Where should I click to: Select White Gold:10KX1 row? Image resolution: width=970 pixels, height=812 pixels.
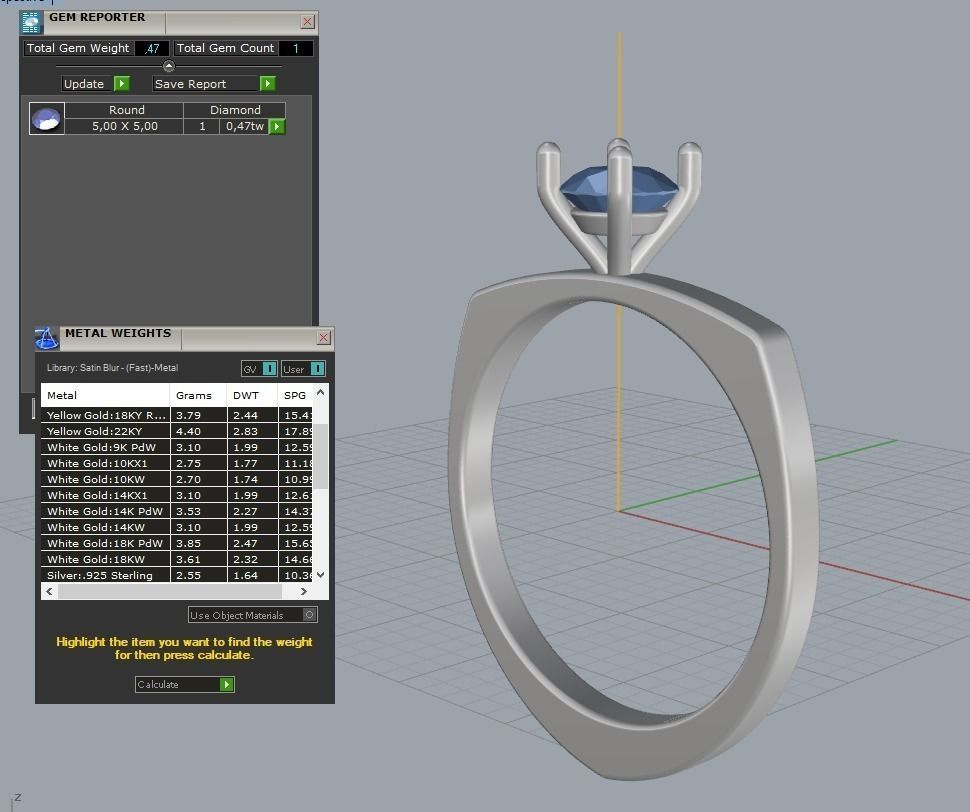177,463
